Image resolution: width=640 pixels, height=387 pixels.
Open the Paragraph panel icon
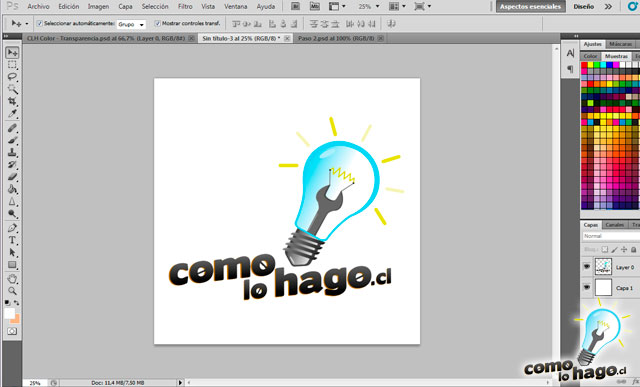[570, 69]
